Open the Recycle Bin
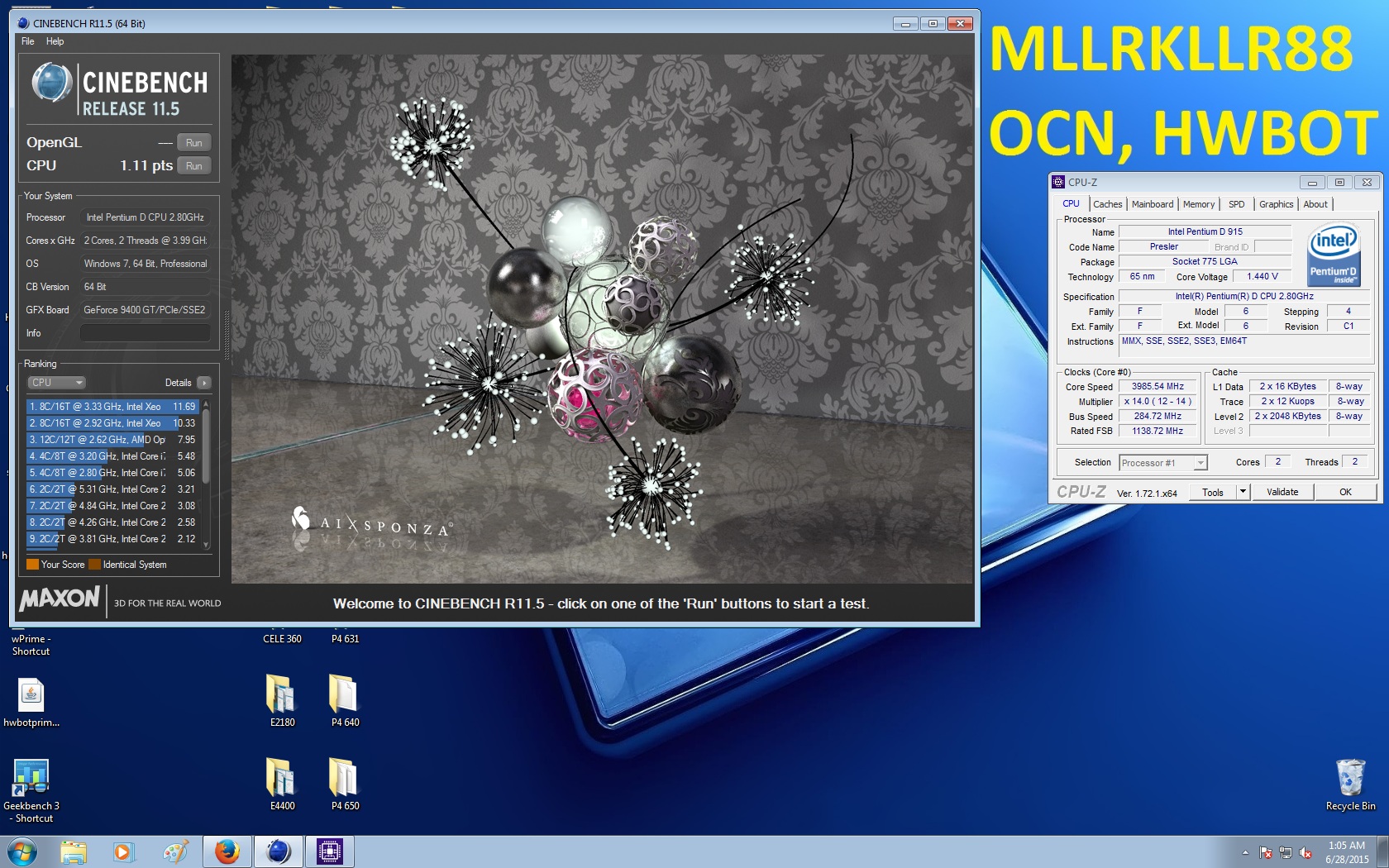 coord(1350,785)
